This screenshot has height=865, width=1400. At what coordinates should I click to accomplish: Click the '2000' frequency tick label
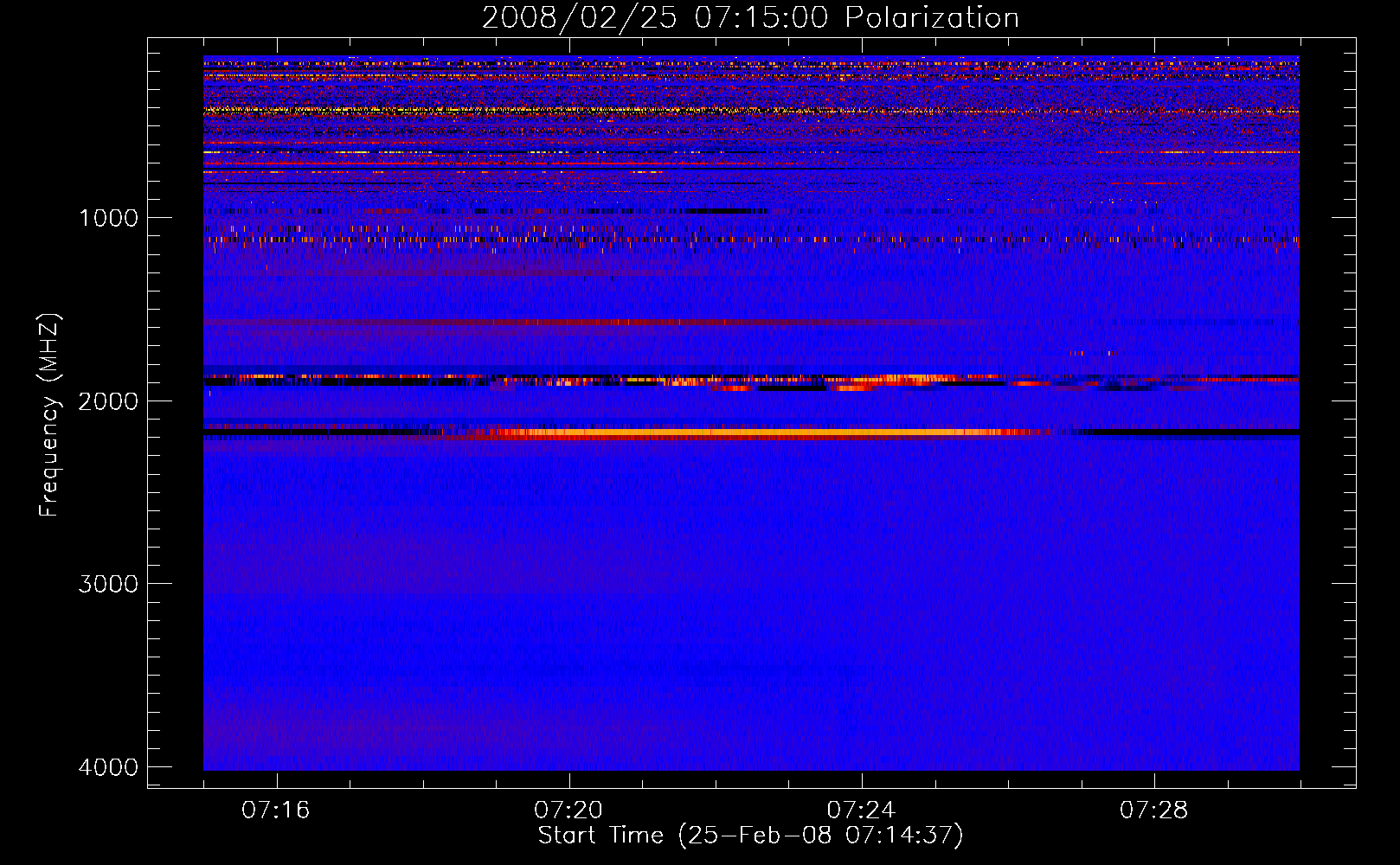[x=108, y=400]
